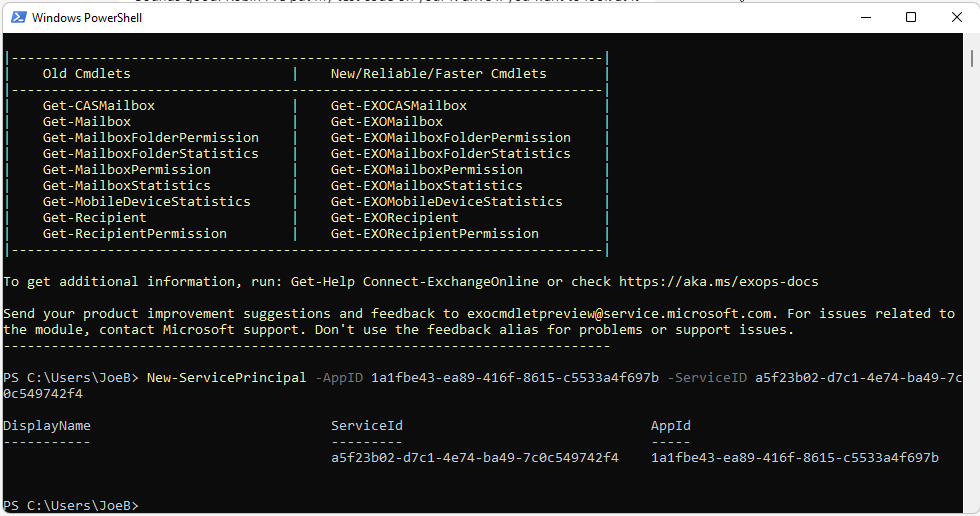Maximize the Windows PowerShell window
The image size is (980, 516).
coord(910,17)
